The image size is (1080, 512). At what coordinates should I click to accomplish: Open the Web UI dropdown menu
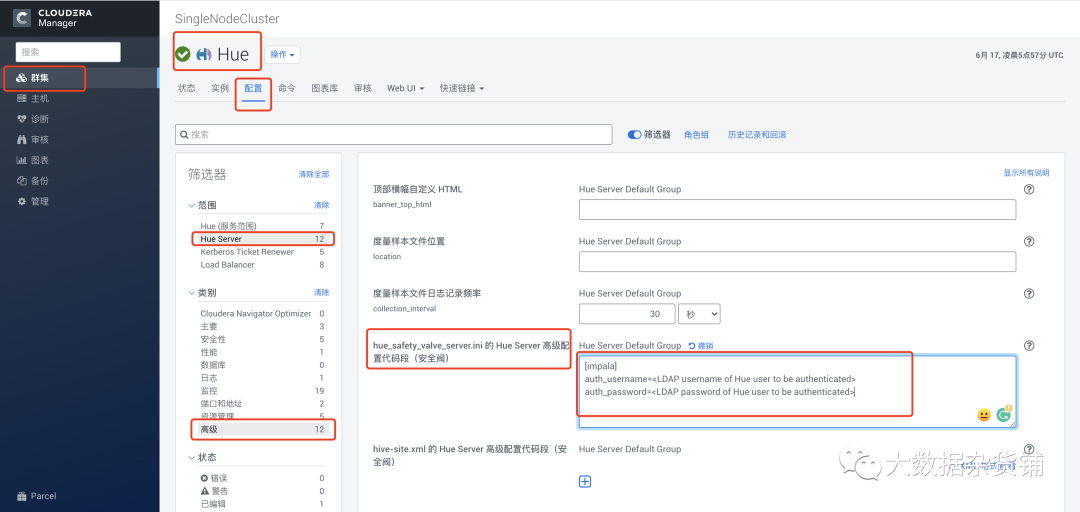click(405, 89)
